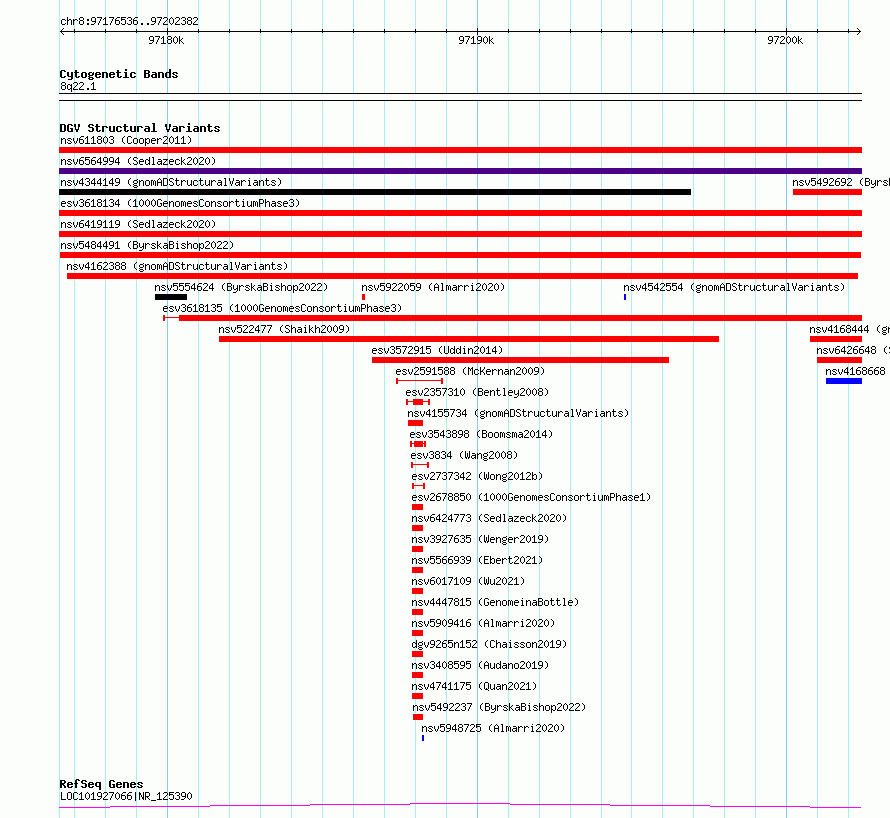The image size is (890, 818).
Task: Select the DGV Structural Variants track title
Action: click(140, 128)
